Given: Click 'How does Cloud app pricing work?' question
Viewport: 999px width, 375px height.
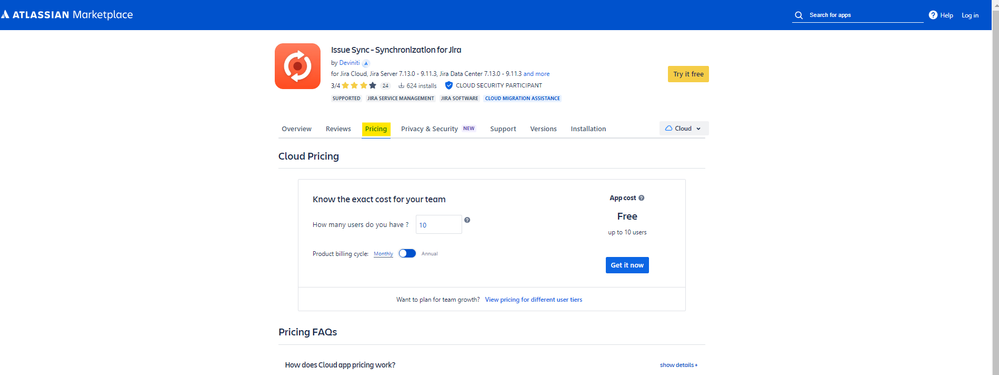Looking at the screenshot, I should pyautogui.click(x=340, y=365).
